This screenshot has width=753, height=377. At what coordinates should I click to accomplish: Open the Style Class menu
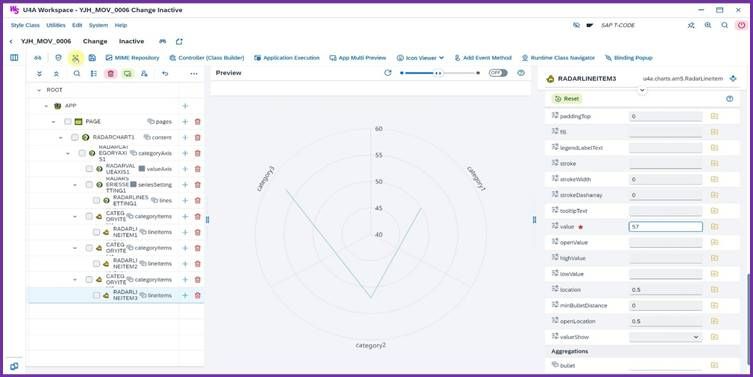coord(25,25)
